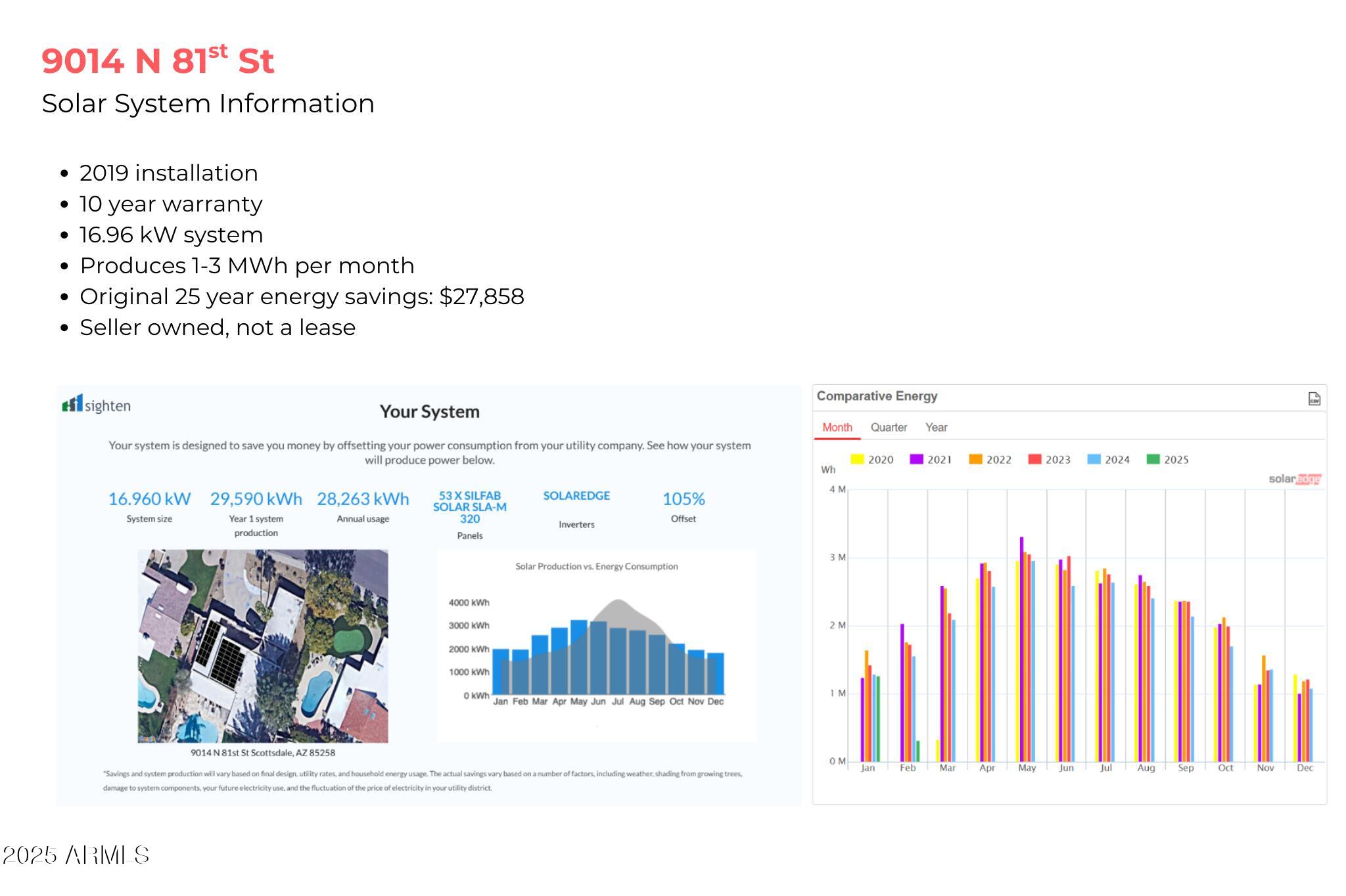Click the 105% offset value
1346x896 pixels.
(683, 499)
